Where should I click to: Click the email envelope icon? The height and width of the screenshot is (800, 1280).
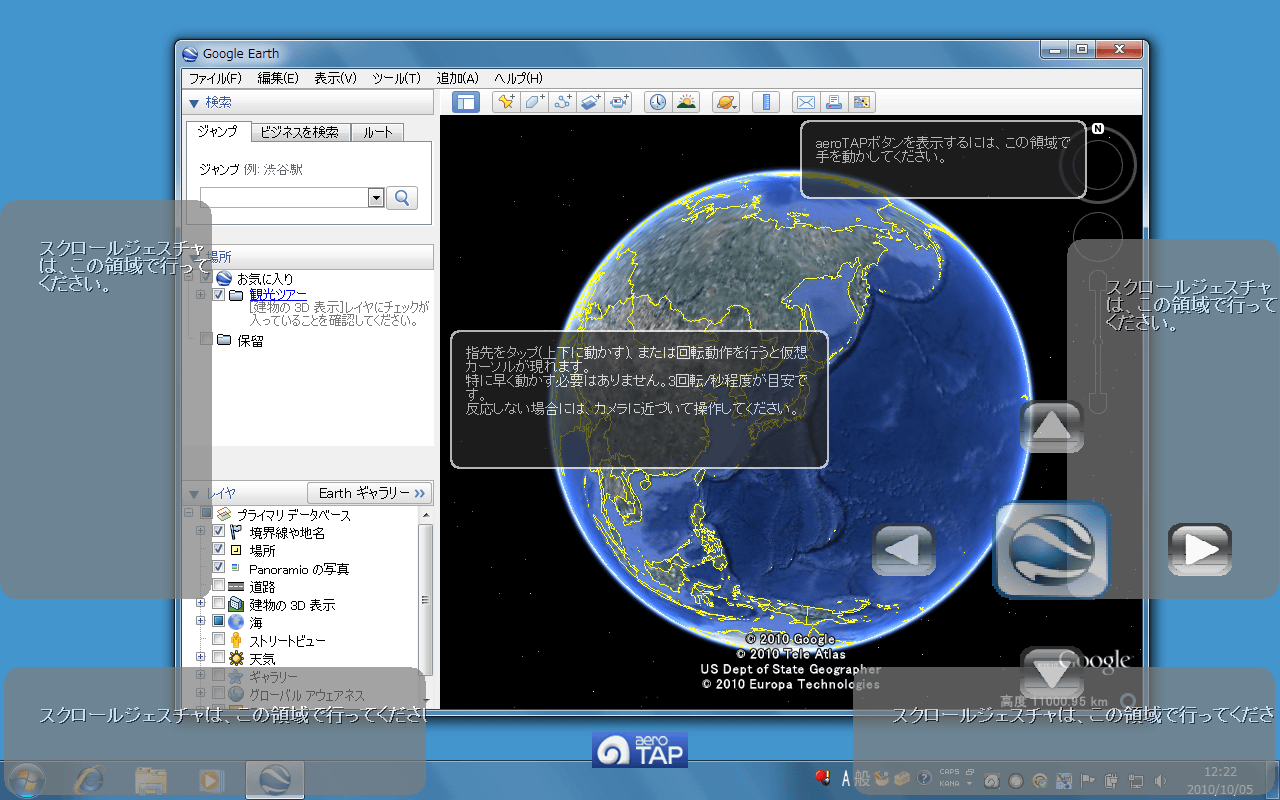805,101
